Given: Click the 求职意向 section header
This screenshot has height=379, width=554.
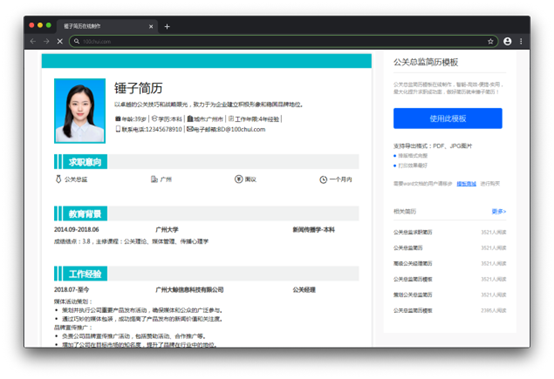Looking at the screenshot, I should point(85,162).
